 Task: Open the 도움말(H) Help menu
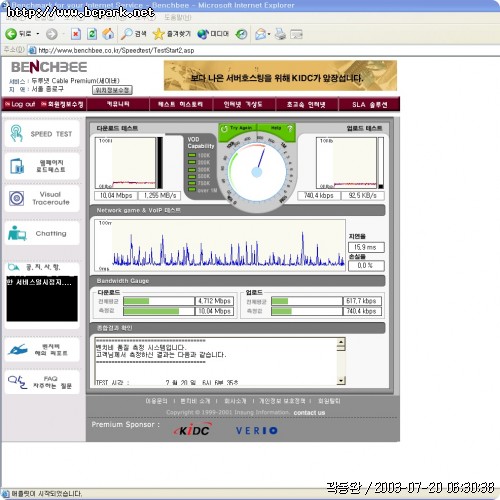[x=178, y=17]
